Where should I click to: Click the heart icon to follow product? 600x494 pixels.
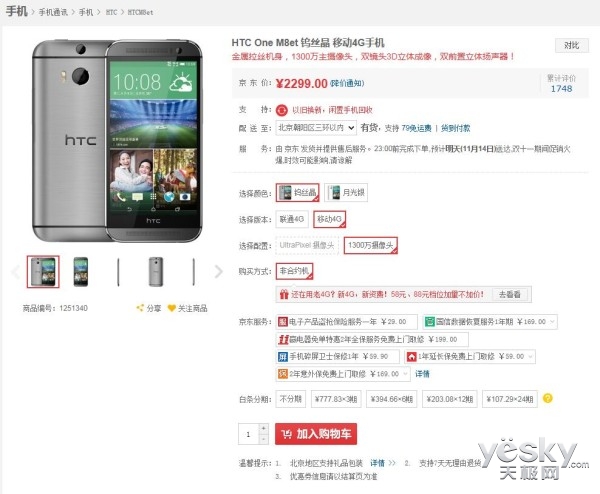point(172,308)
